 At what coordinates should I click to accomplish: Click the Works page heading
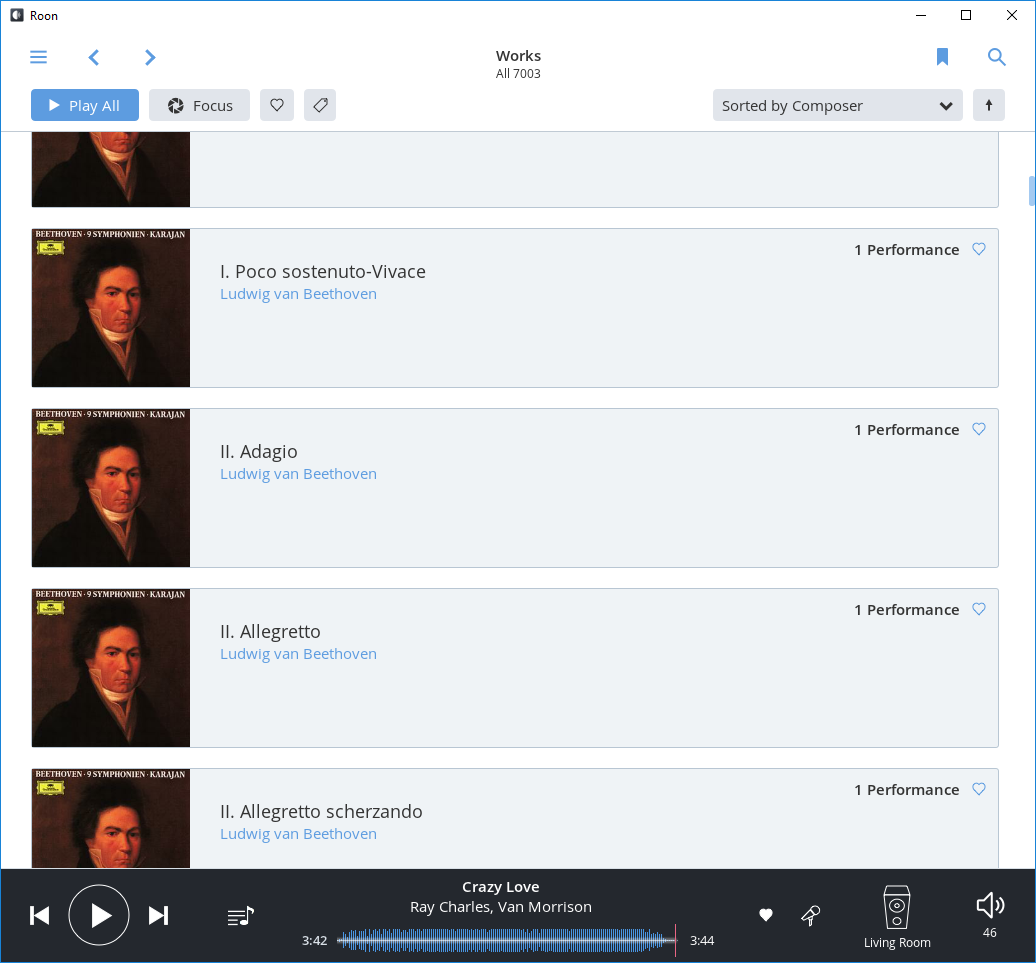[x=518, y=56]
